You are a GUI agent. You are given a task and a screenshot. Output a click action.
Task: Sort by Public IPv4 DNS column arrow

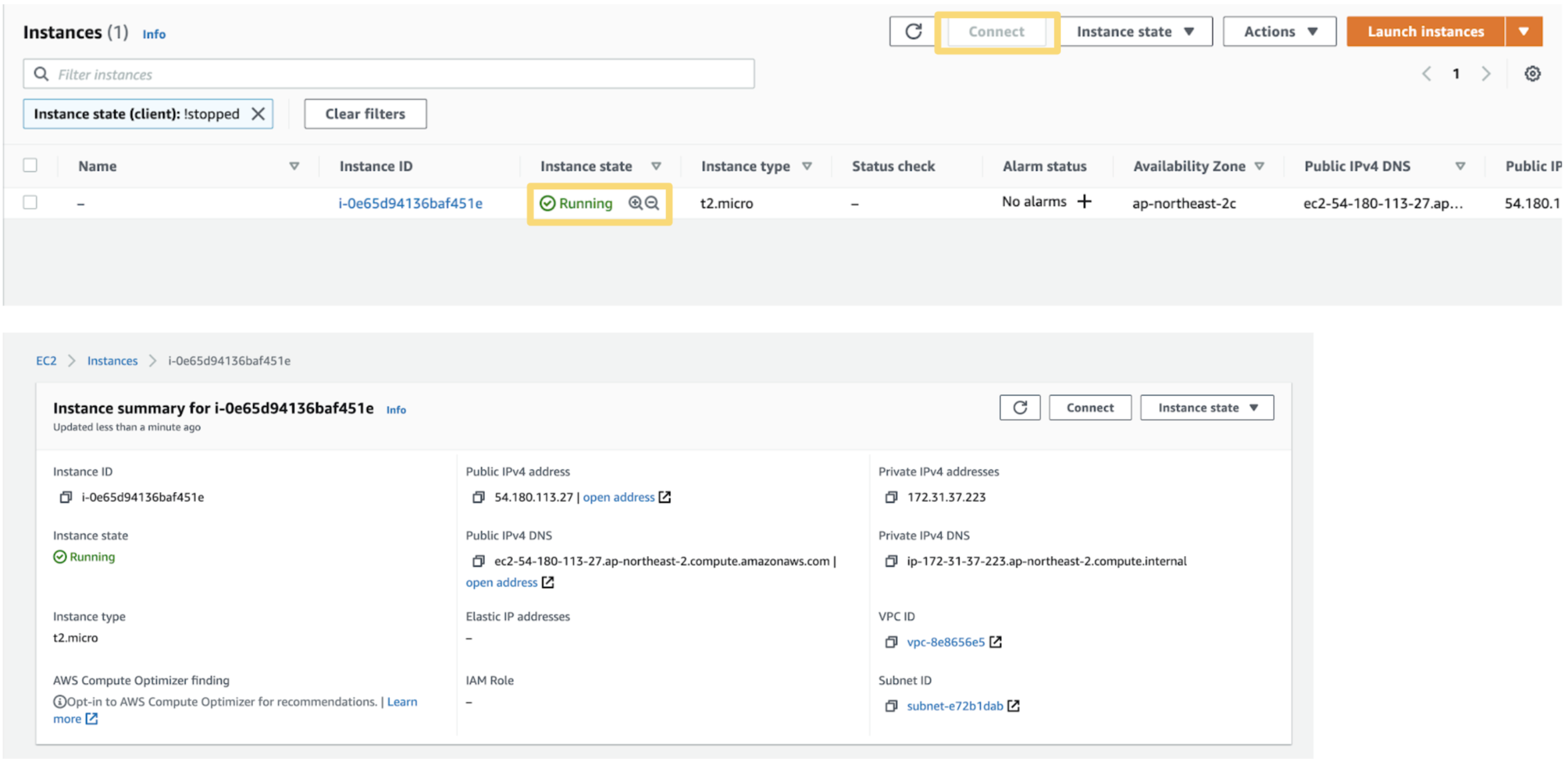[1460, 166]
